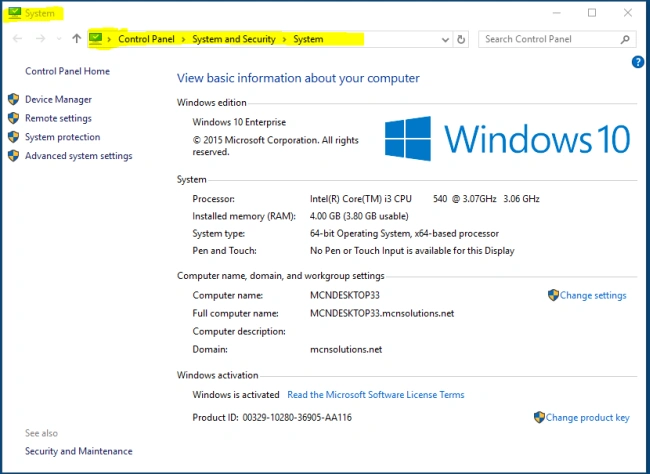Click the shield icon next to Change settings
The width and height of the screenshot is (650, 474).
point(553,295)
